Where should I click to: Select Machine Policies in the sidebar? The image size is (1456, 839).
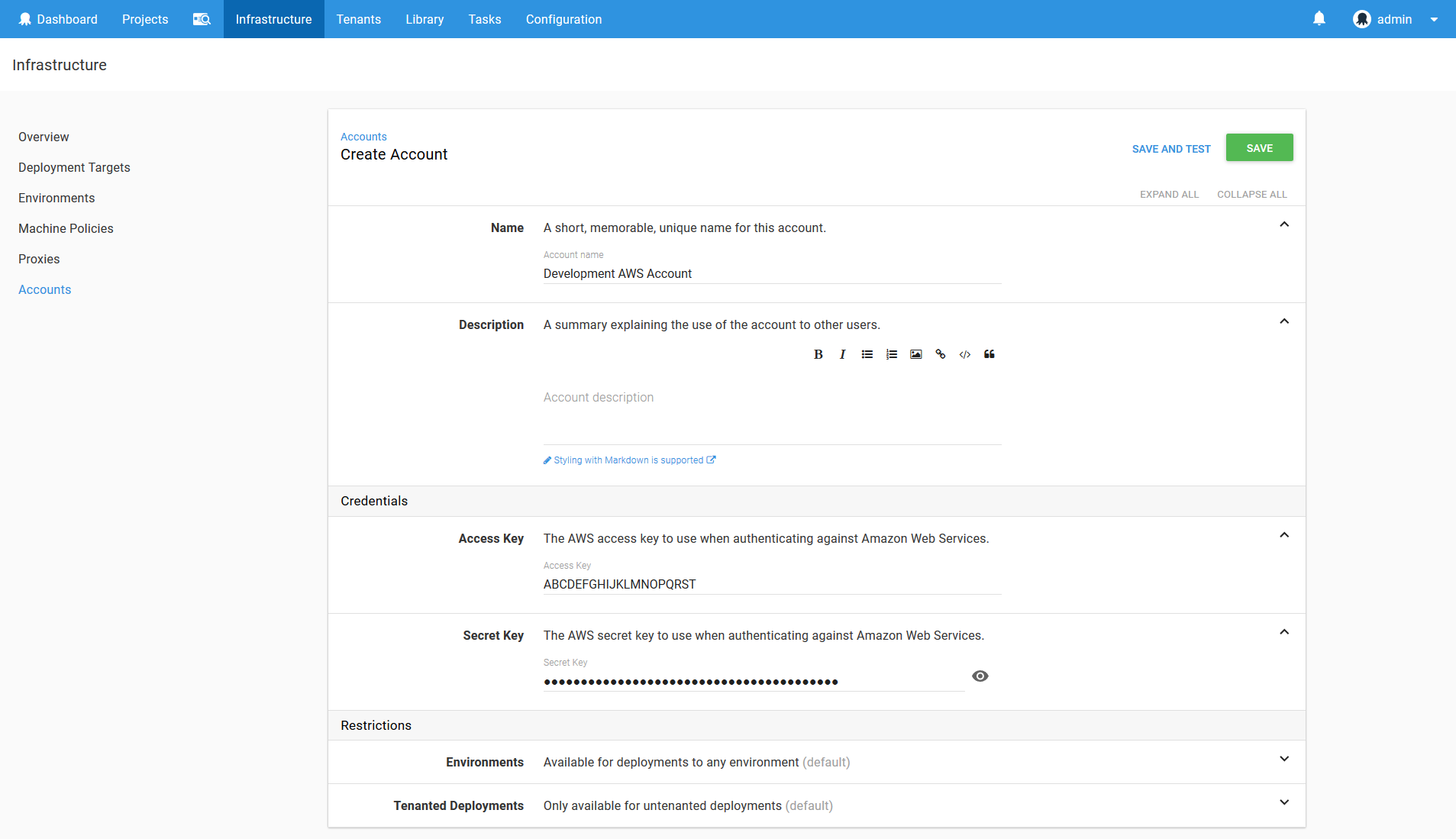pyautogui.click(x=66, y=228)
